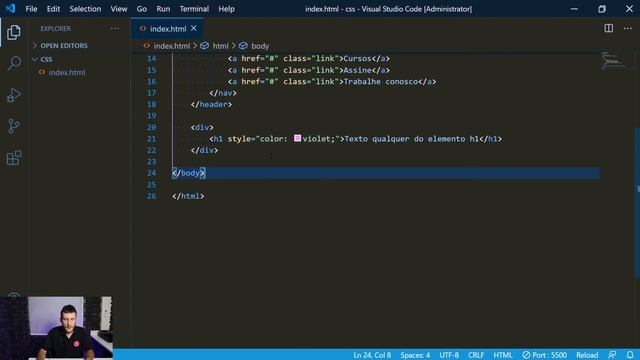Change indentation via Spaces: 4
The width and height of the screenshot is (640, 360).
[x=415, y=355]
